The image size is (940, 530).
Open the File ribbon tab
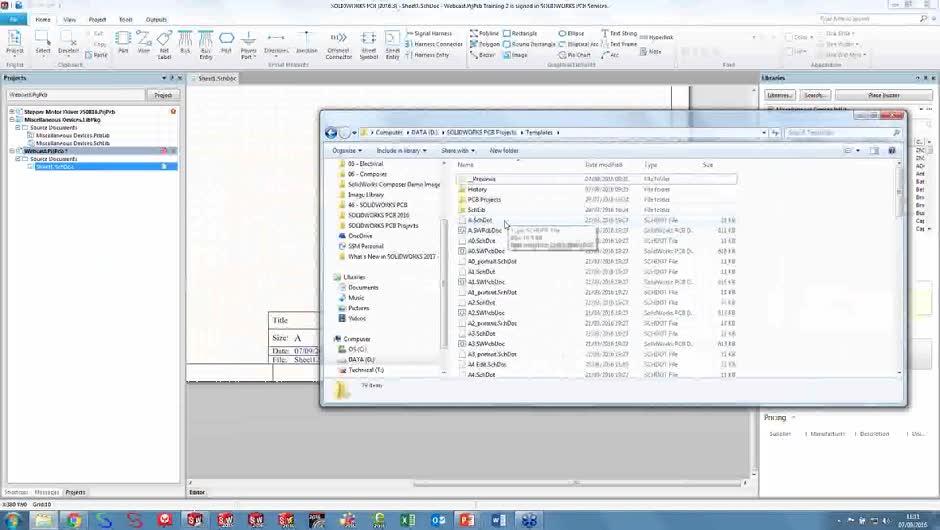tap(13, 19)
